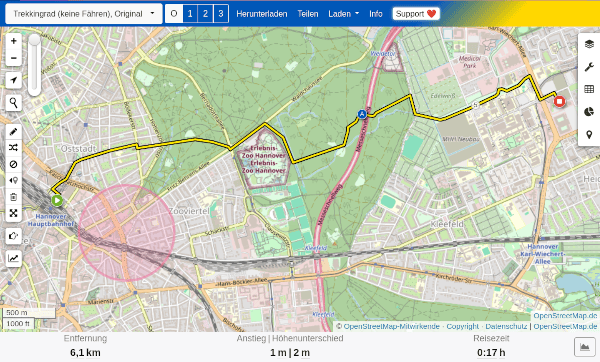
Task: Expand the elevation chart panel
Action: click(x=585, y=347)
